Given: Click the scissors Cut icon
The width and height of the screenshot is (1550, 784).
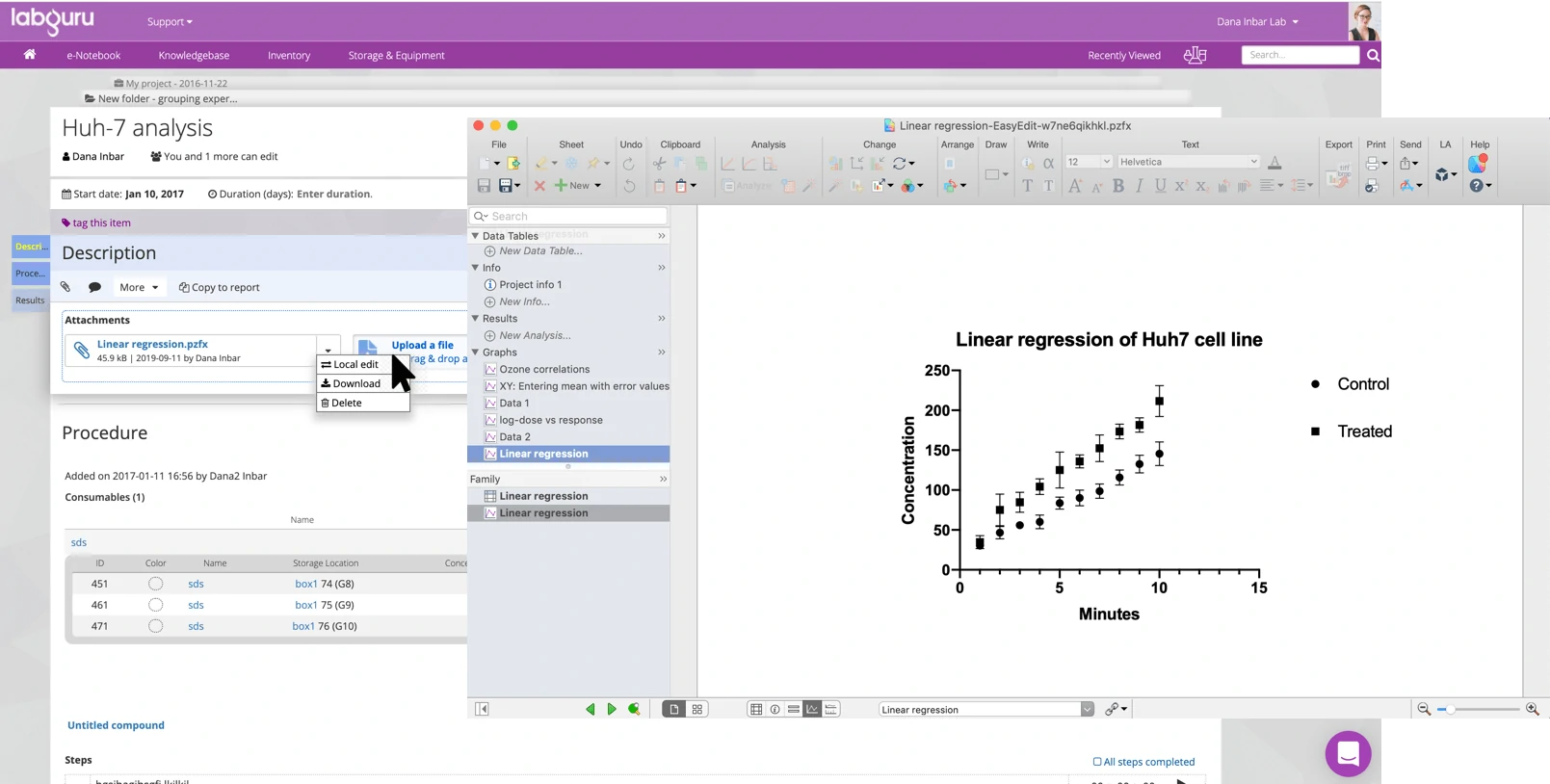Looking at the screenshot, I should 659,164.
